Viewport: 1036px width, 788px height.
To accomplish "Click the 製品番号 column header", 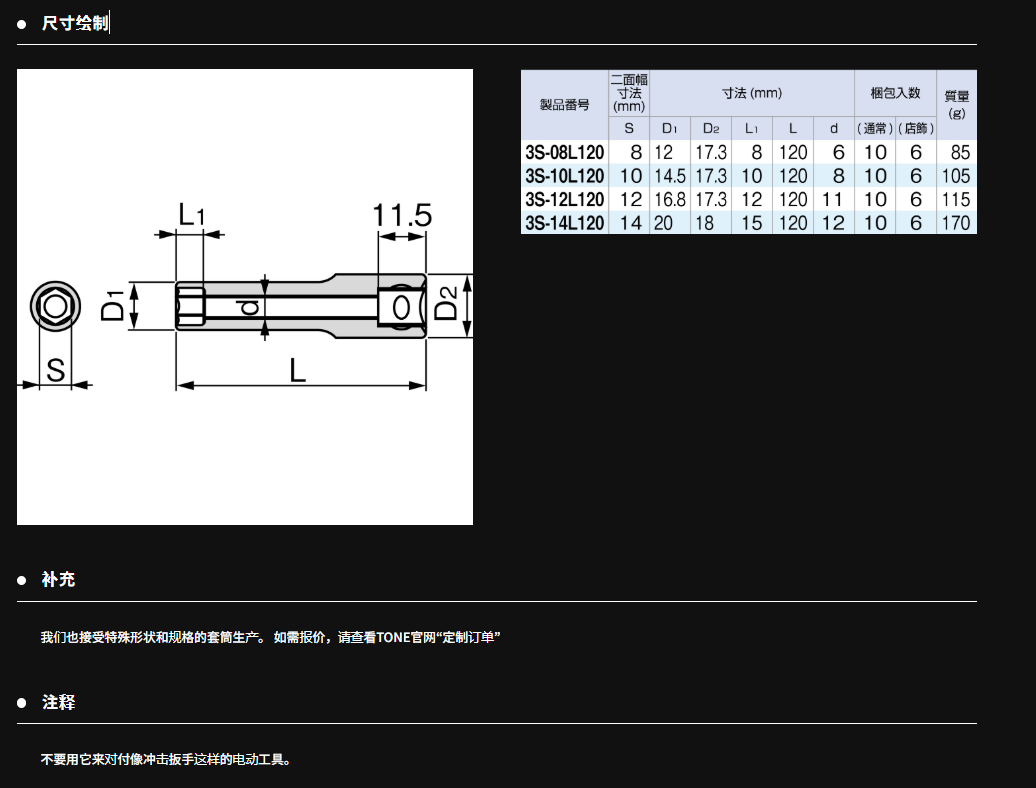I will coord(565,104).
